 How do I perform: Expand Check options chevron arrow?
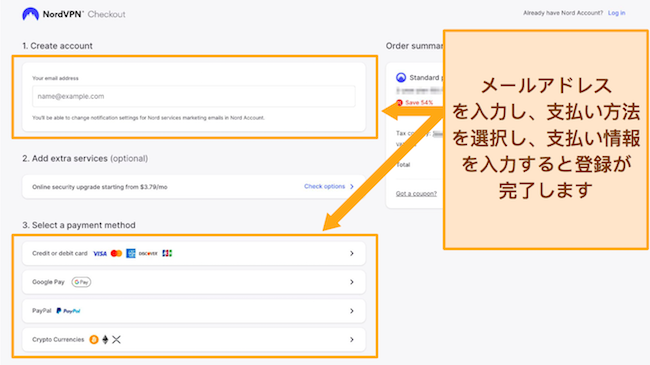point(352,187)
